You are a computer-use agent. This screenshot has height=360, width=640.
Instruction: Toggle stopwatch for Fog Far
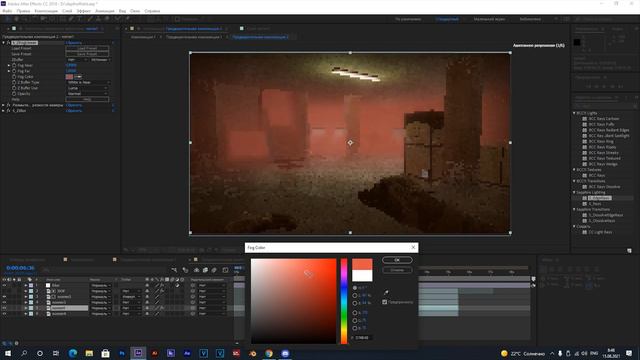pyautogui.click(x=14, y=71)
